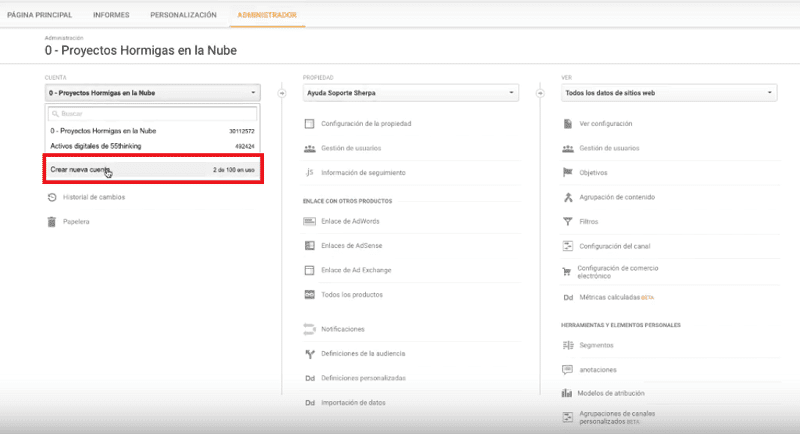Open Configuración de la propiedad
Viewport: 800px width, 434px height.
[366, 124]
